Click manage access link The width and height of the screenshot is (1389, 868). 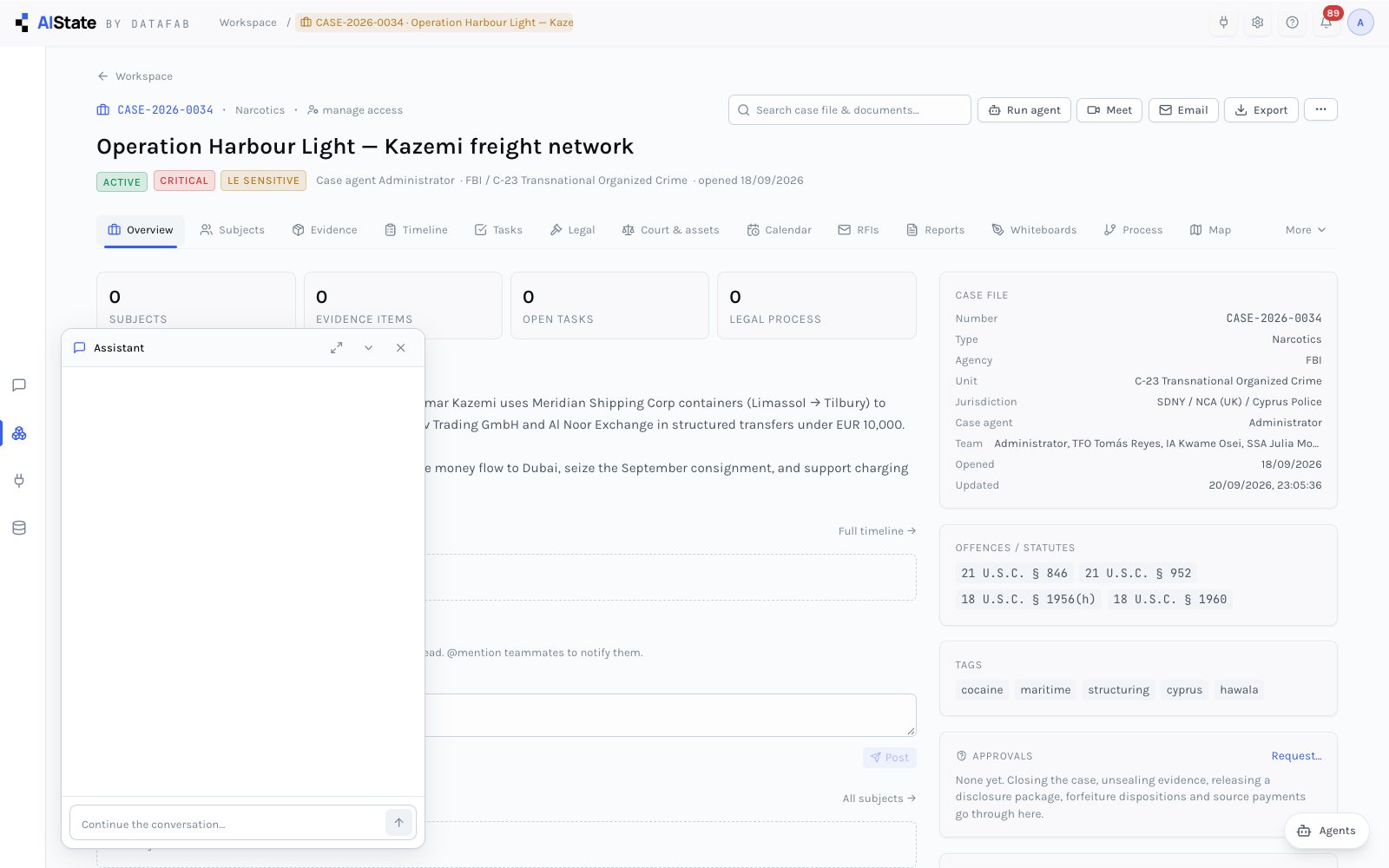click(355, 110)
